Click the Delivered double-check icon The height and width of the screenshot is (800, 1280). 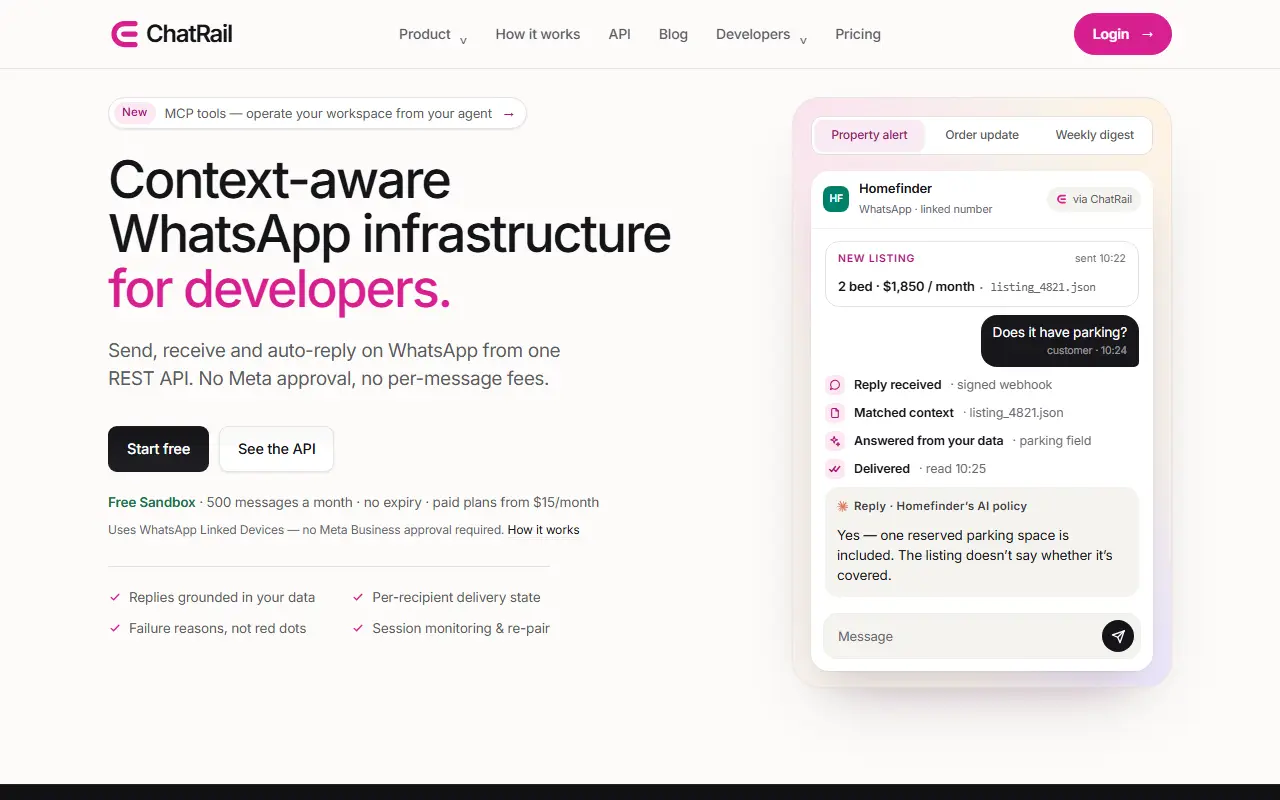[835, 469]
